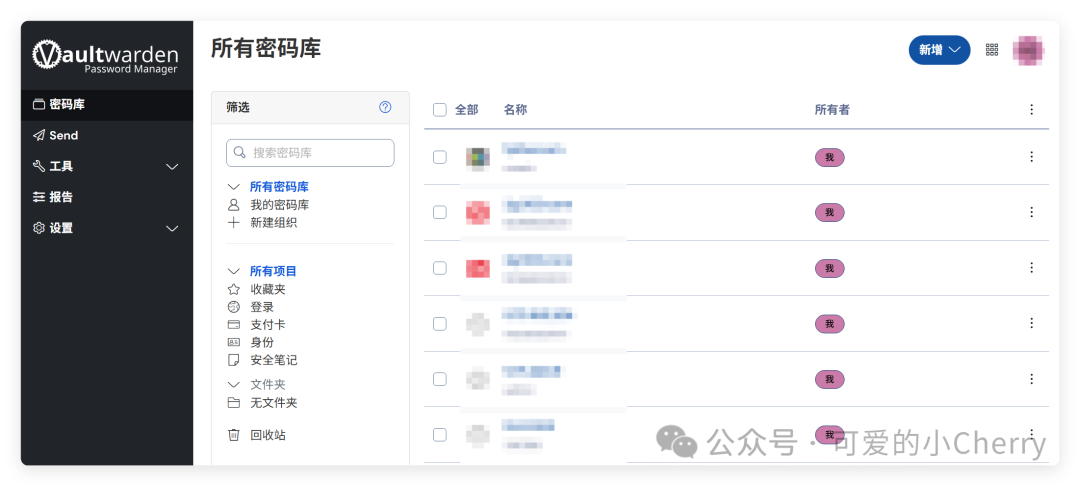The height and width of the screenshot is (486, 1080).
Task: Click the 新增 new item button
Action: 939,50
